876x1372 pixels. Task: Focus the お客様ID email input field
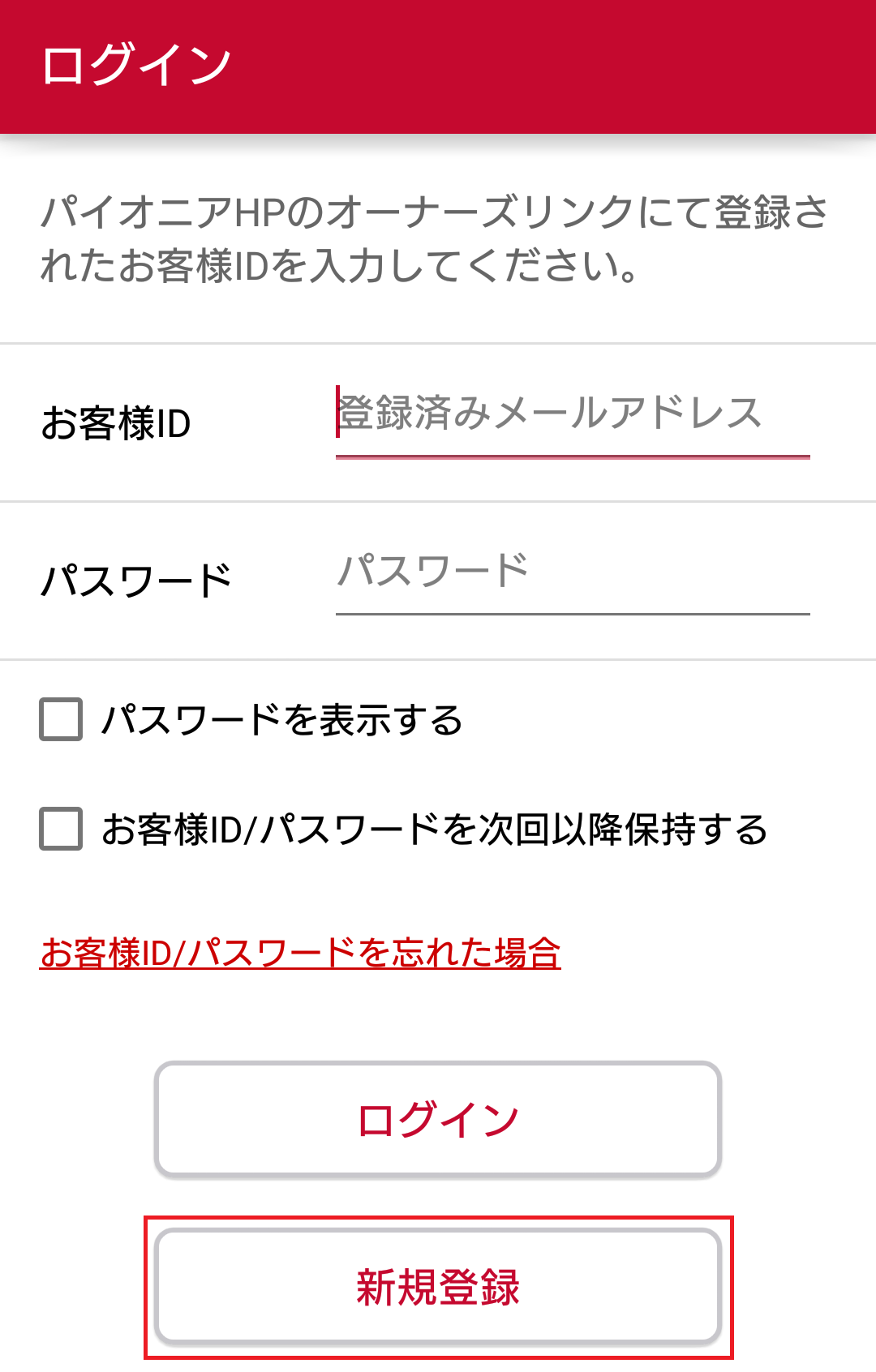click(x=573, y=422)
